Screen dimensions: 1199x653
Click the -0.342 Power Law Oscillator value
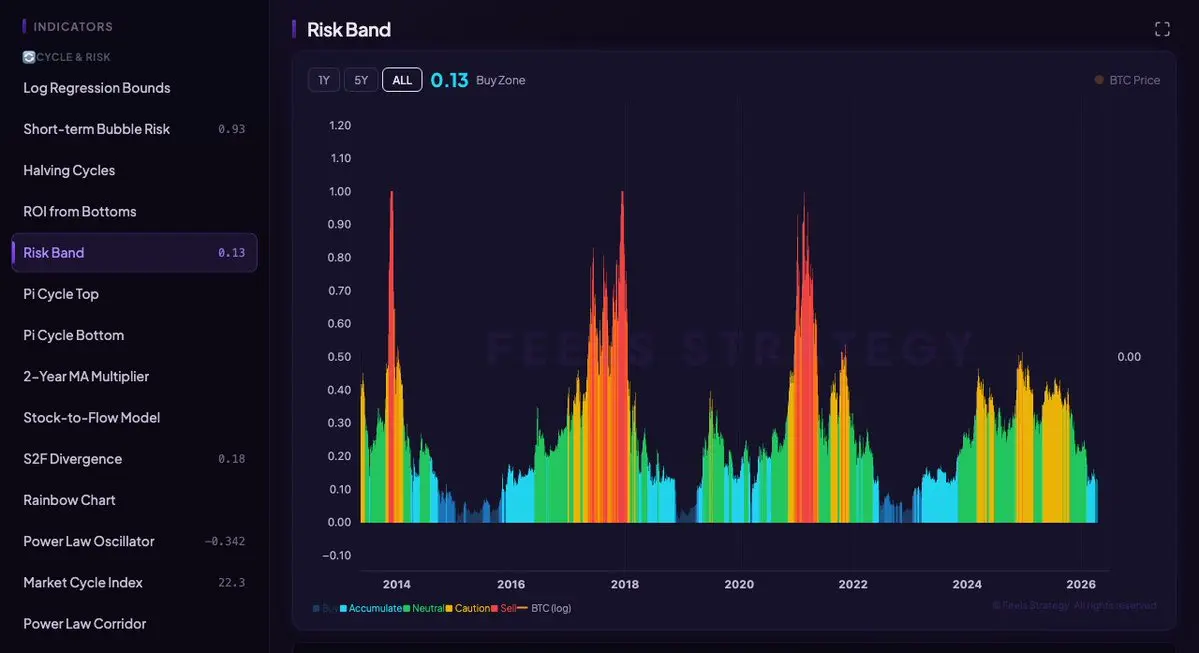(x=225, y=541)
